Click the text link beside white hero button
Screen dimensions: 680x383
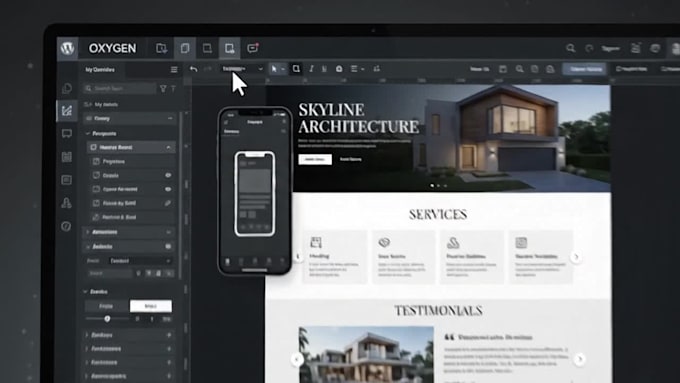coord(350,159)
